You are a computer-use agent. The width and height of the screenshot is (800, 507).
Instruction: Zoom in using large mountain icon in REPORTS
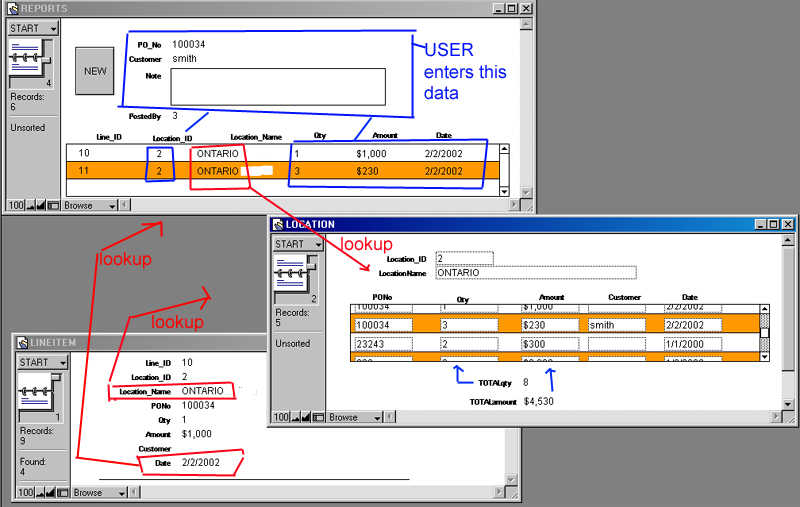[x=43, y=205]
